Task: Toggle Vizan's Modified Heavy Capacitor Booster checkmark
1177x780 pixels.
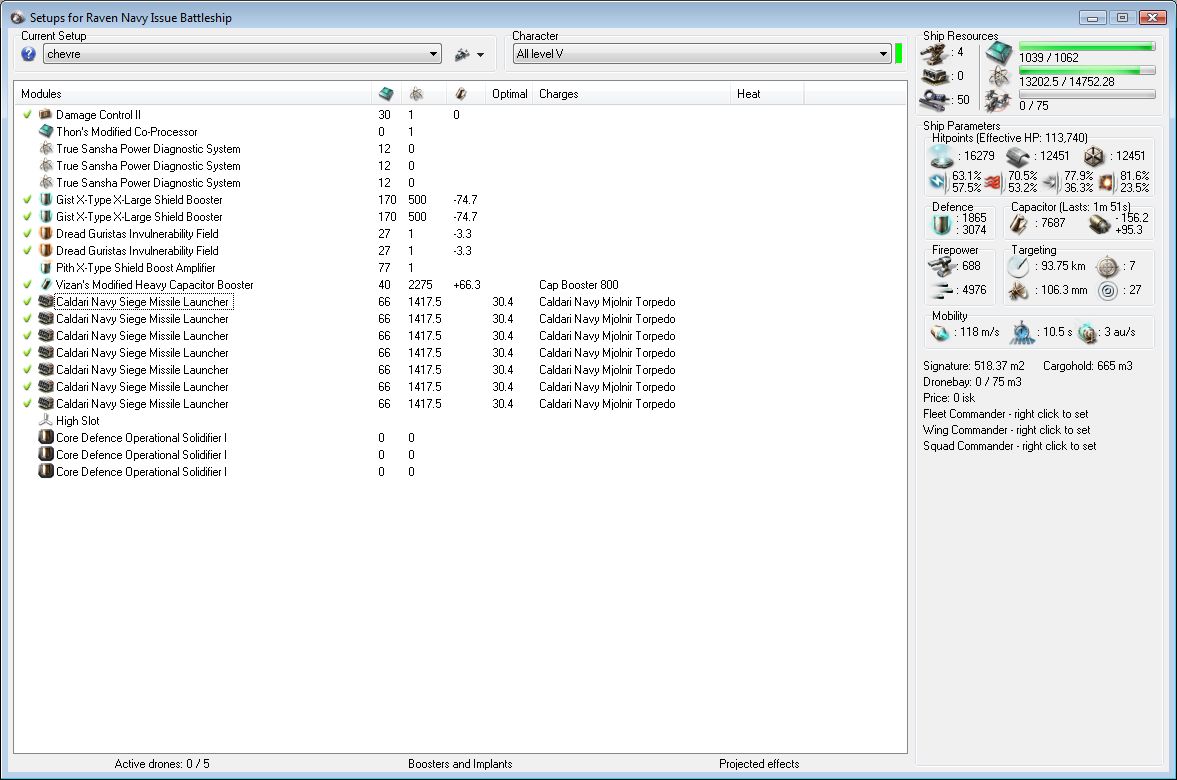Action: pyautogui.click(x=28, y=285)
